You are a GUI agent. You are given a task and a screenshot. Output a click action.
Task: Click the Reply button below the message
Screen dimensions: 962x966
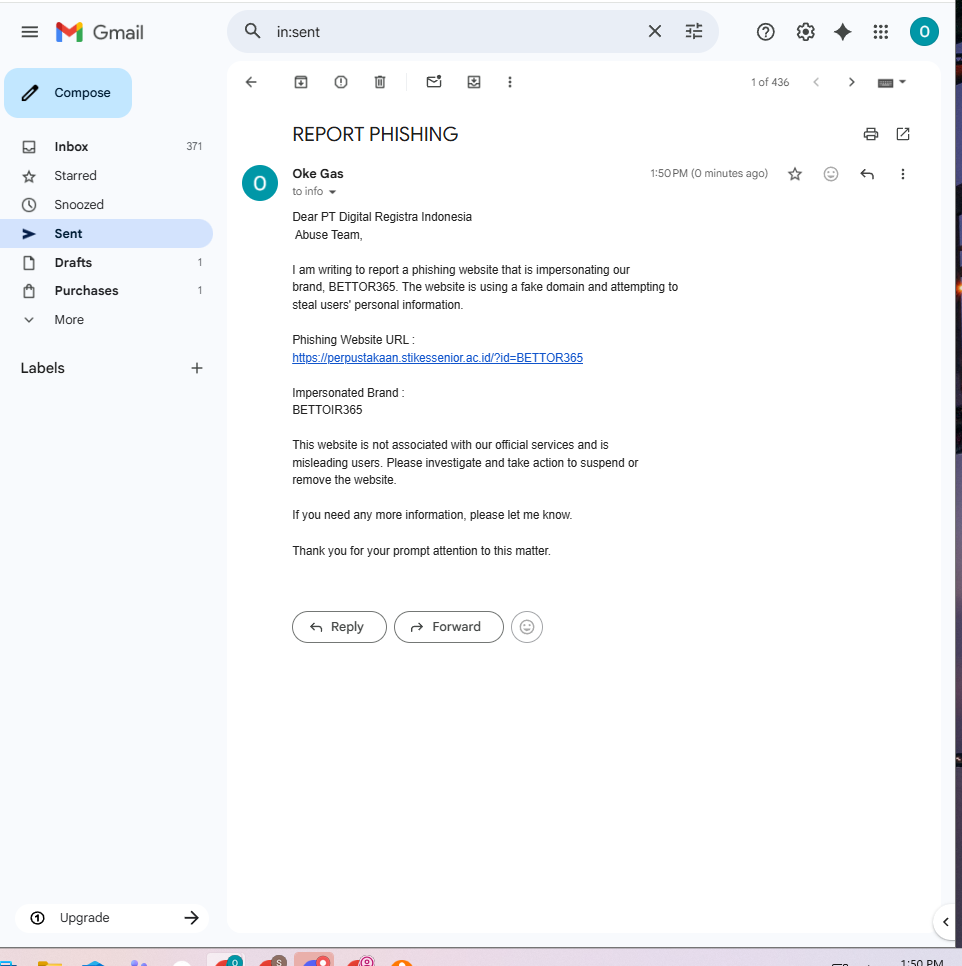tap(339, 627)
